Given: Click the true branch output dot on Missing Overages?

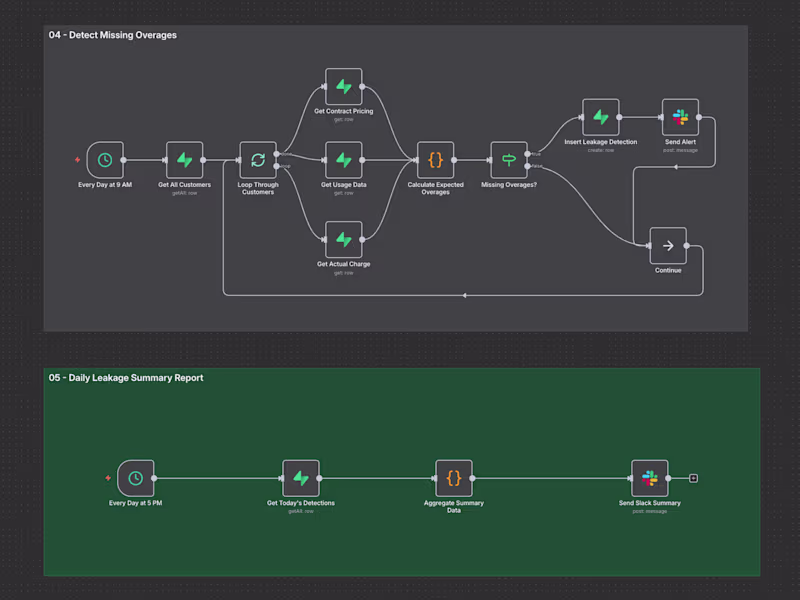Looking at the screenshot, I should (x=527, y=154).
